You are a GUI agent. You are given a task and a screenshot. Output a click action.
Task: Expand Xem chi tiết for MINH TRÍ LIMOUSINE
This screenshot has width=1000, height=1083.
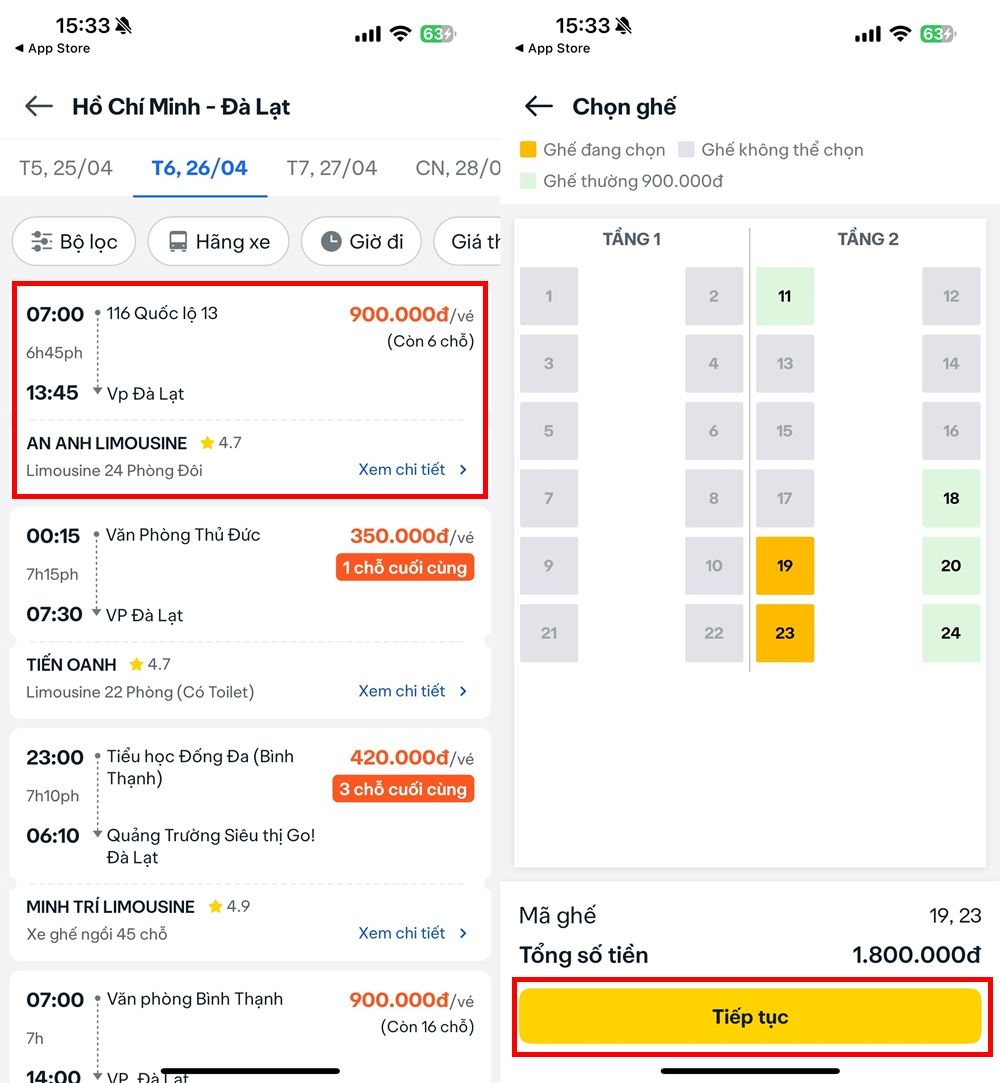point(412,933)
